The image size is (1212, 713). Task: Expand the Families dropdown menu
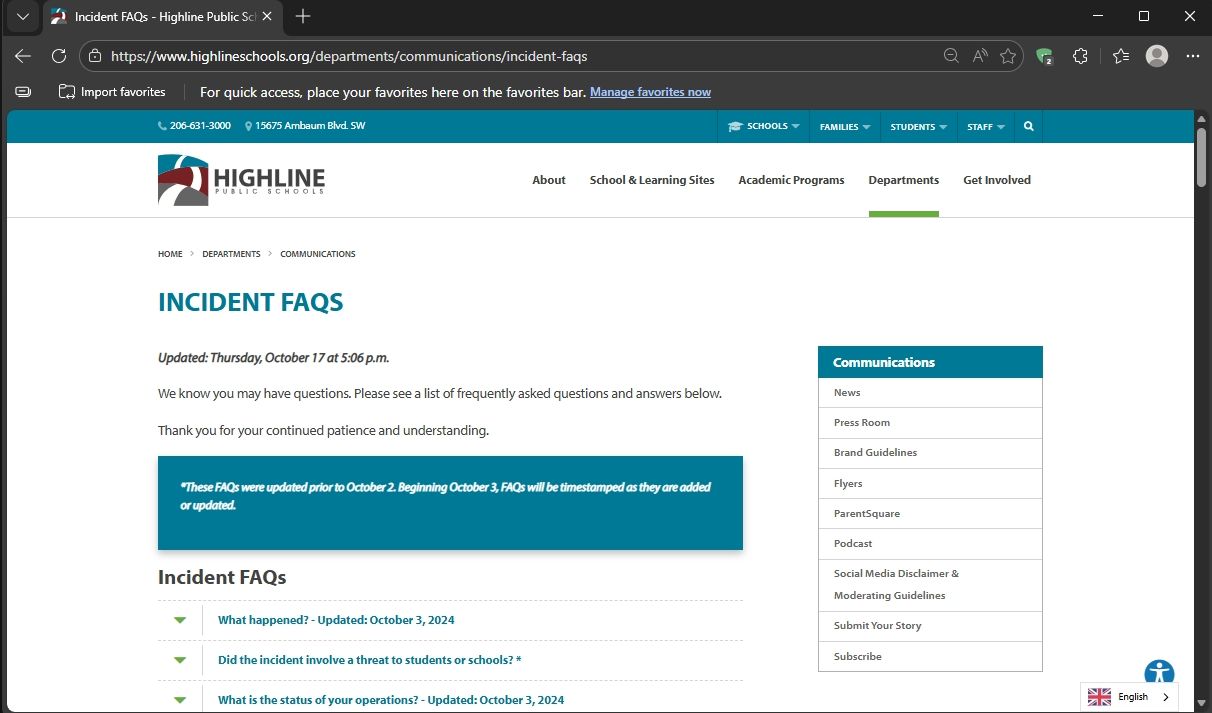[845, 127]
